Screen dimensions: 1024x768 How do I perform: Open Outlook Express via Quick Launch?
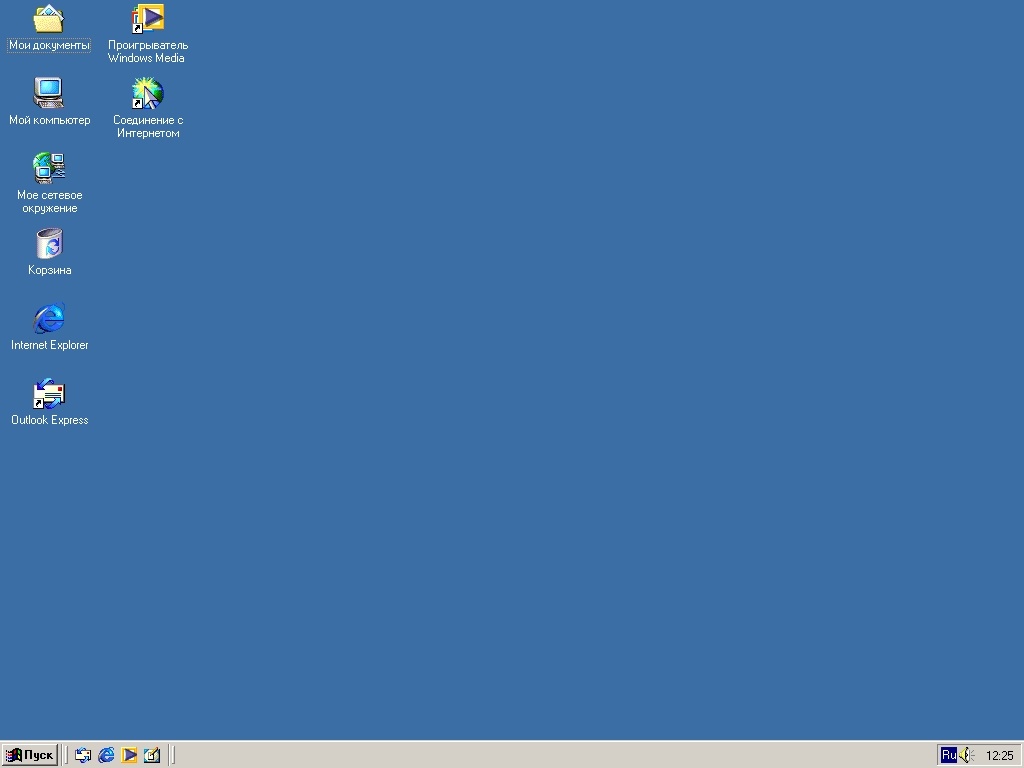pos(83,755)
